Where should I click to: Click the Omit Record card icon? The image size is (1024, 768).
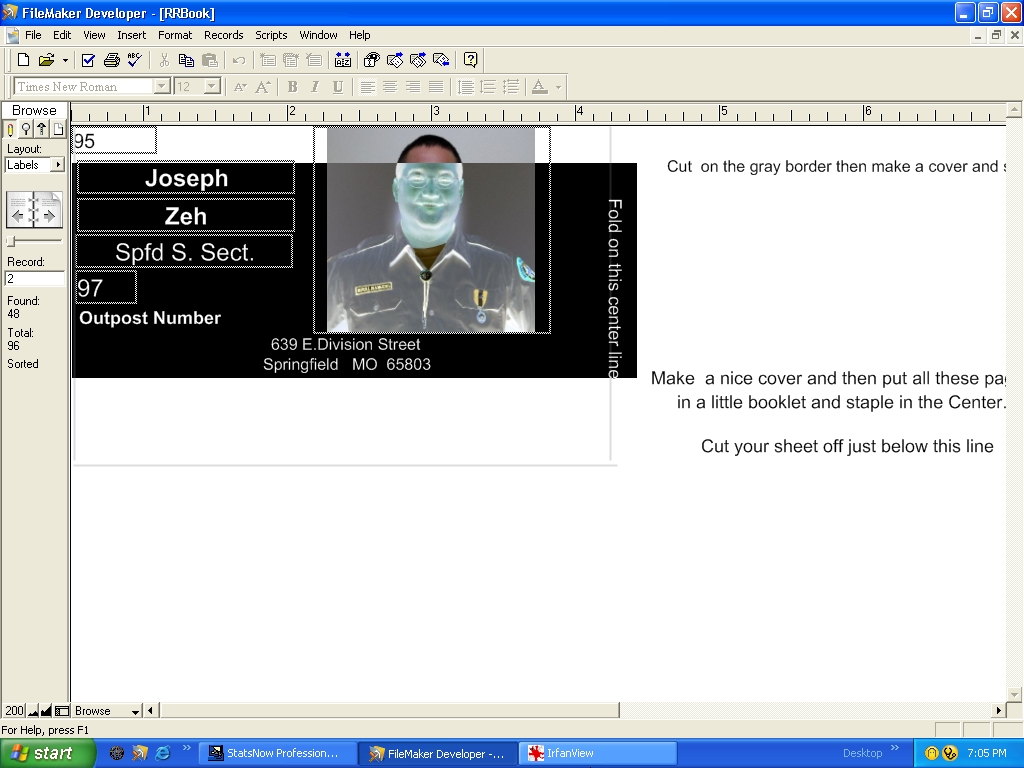pyautogui.click(x=418, y=60)
